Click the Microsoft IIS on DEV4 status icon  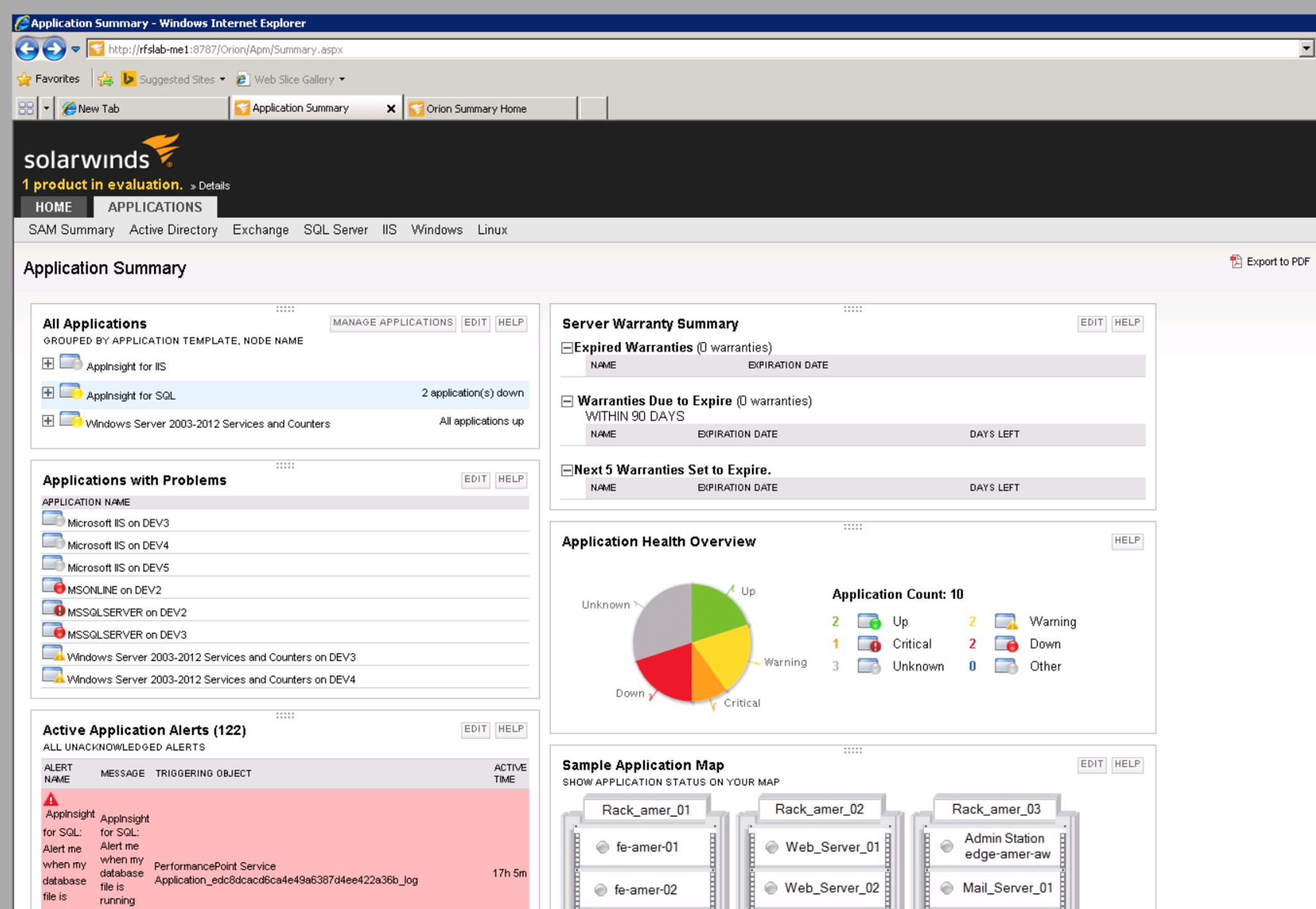coord(54,542)
